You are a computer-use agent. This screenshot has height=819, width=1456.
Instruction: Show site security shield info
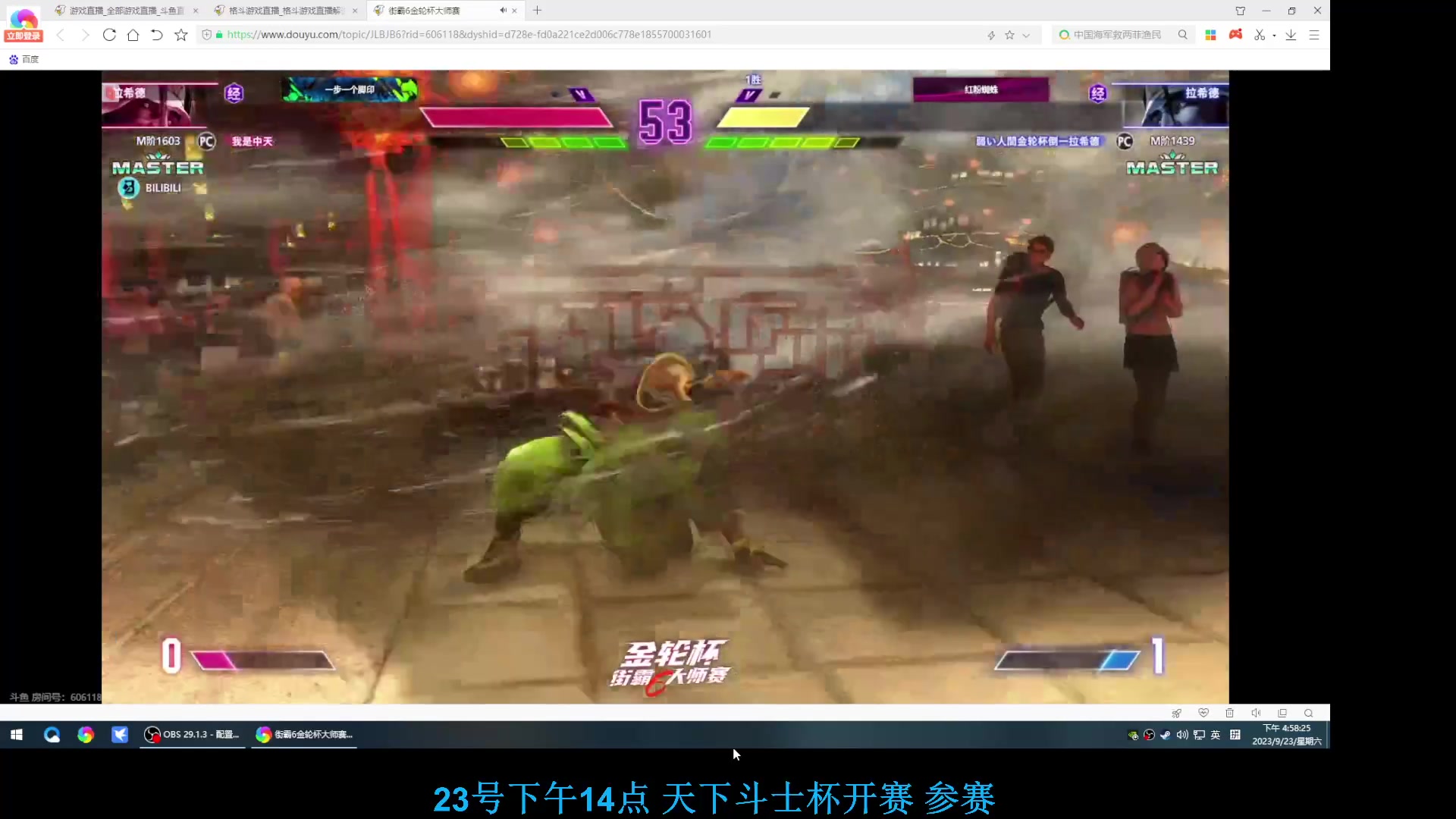(x=207, y=35)
